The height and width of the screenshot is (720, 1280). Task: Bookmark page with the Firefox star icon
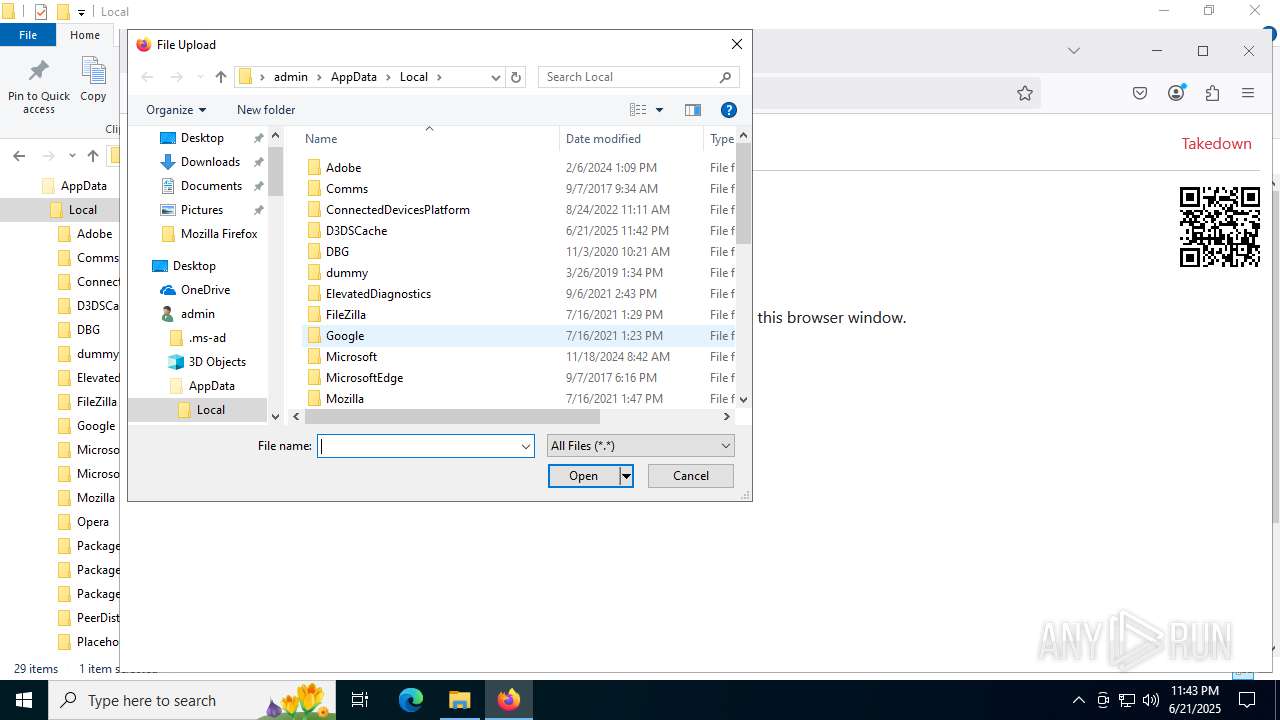1025,93
